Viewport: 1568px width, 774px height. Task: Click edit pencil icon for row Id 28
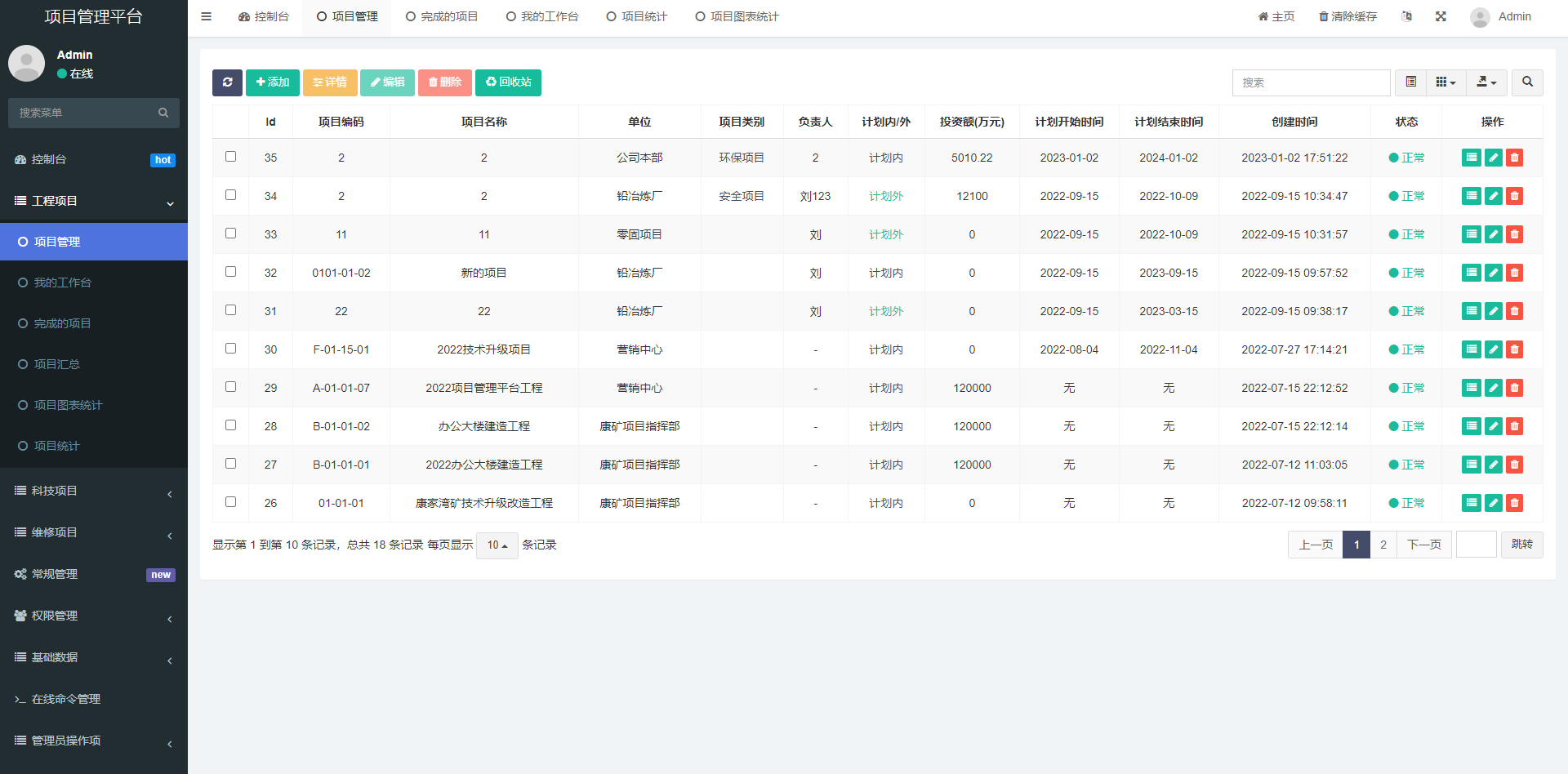(x=1493, y=426)
